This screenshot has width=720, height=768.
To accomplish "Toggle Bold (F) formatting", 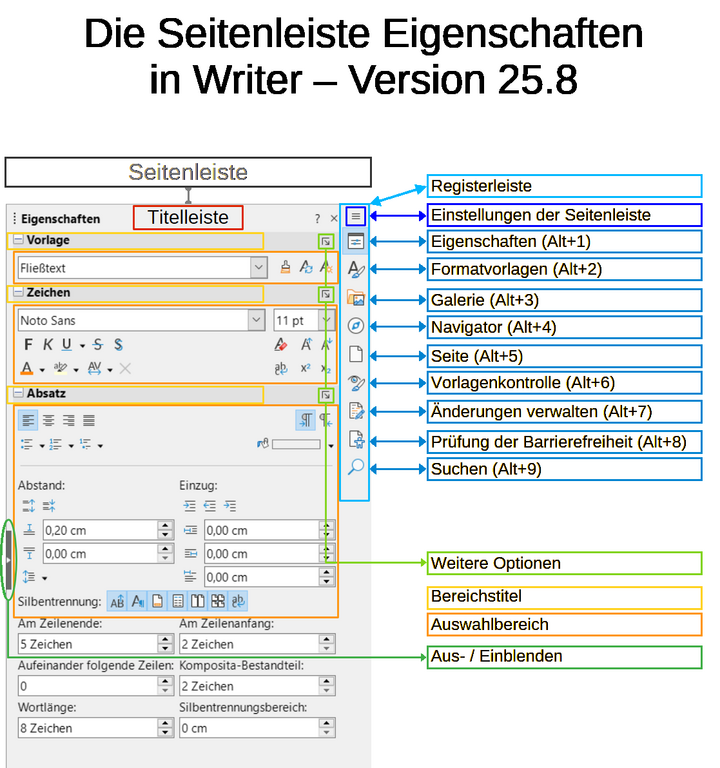I will tap(28, 345).
